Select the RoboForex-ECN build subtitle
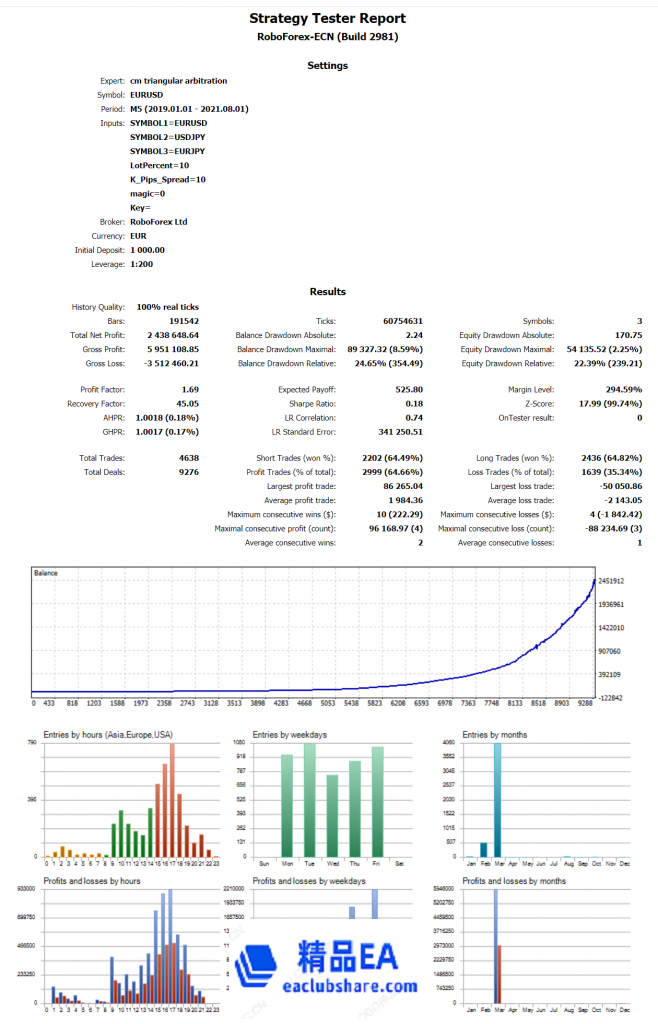 [328, 36]
